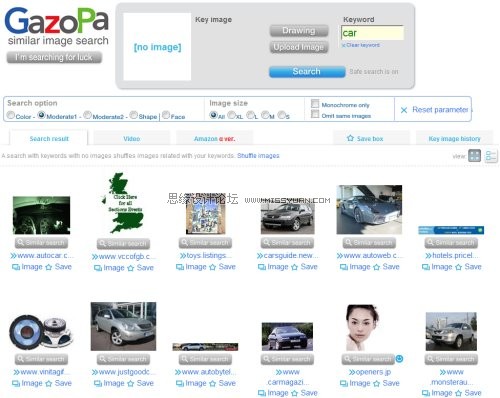This screenshot has width=500, height=398.
Task: Click the smiley icon beside openers.jp result
Action: [399, 359]
